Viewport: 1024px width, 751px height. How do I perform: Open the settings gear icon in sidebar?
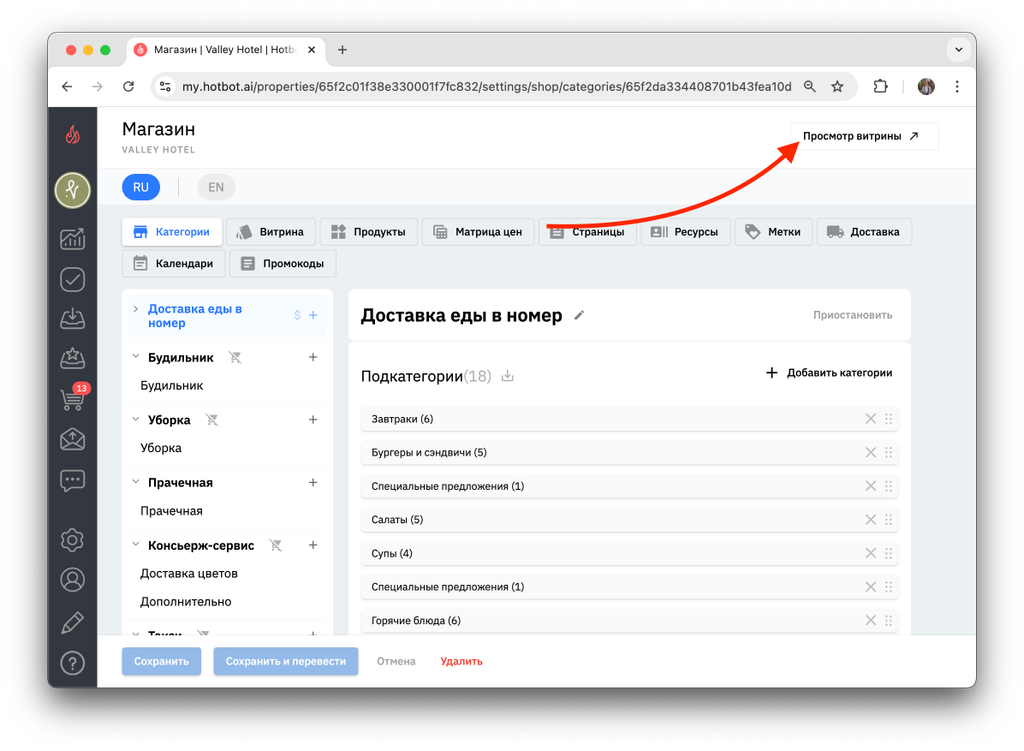tap(72, 540)
